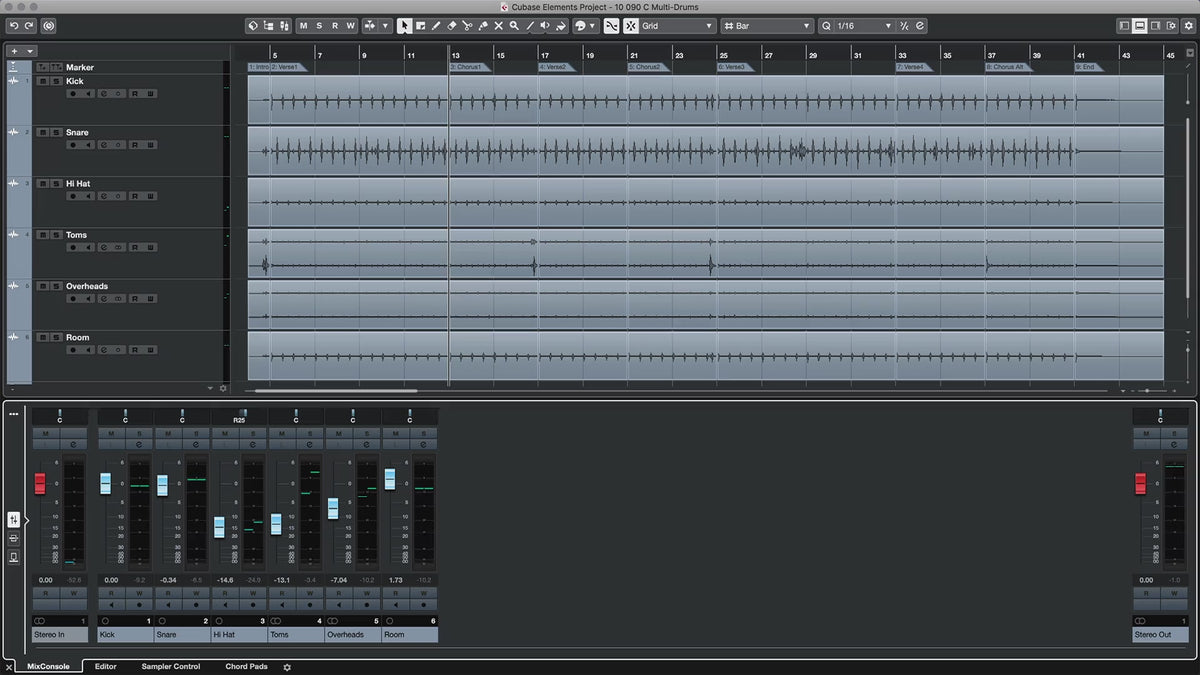1200x675 pixels.
Task: Open the Sampler Control tab
Action: coord(170,666)
